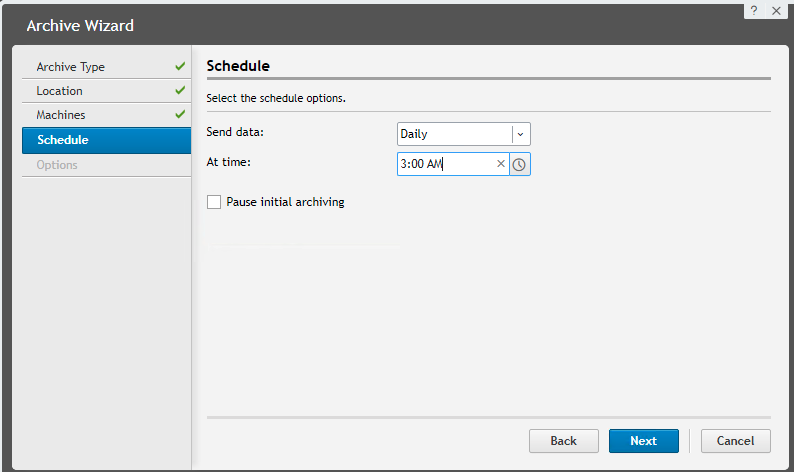Screen dimensions: 794x472
Task: Click the green checkmark beside Location
Action: [x=180, y=90]
